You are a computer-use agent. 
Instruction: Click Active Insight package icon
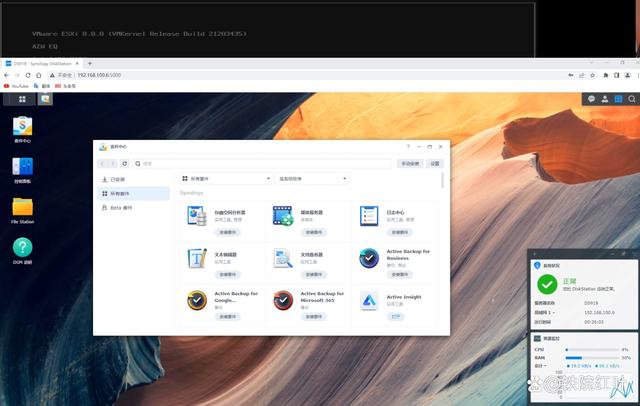click(x=368, y=301)
